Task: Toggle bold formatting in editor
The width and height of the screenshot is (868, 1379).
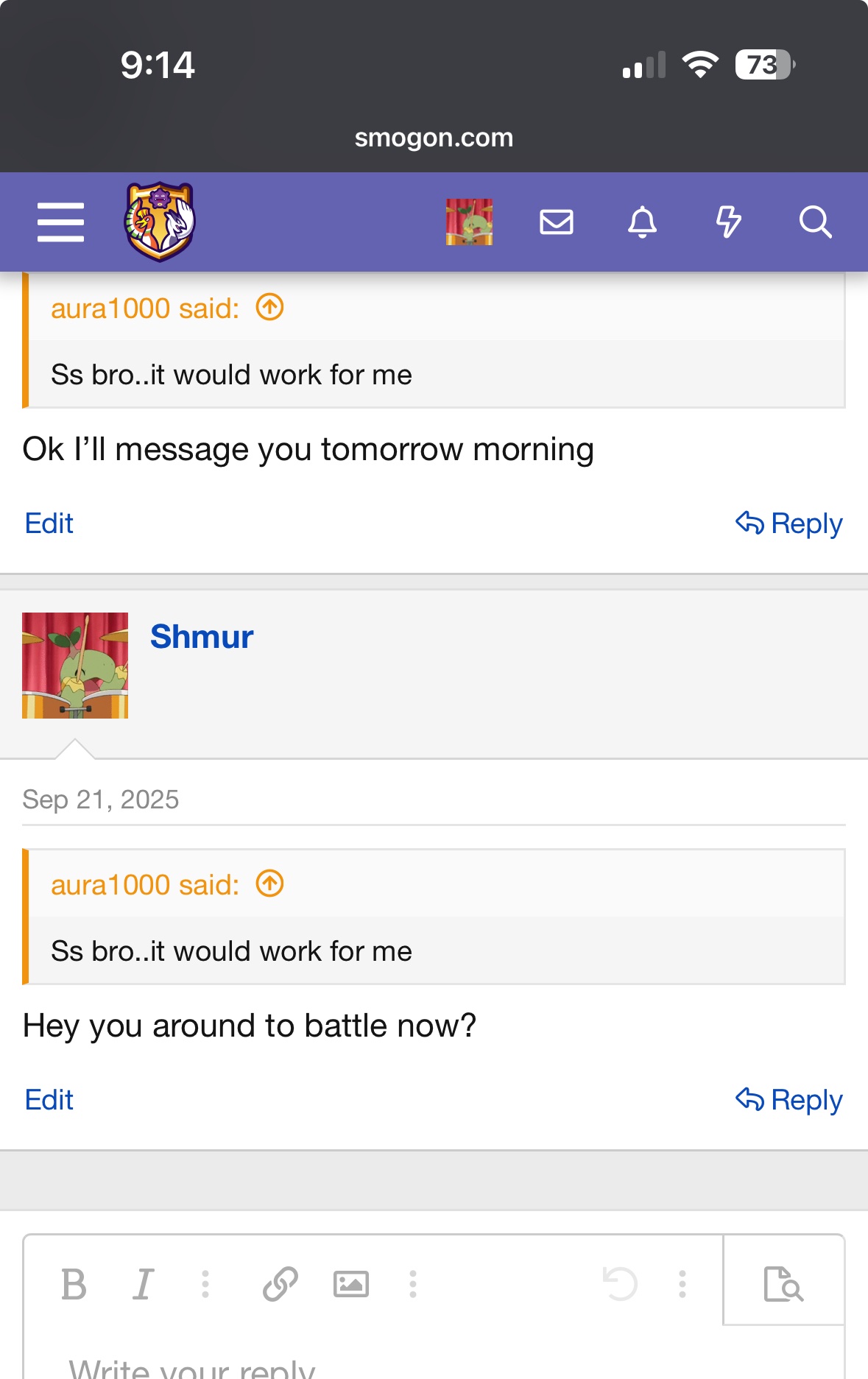Action: click(74, 1285)
